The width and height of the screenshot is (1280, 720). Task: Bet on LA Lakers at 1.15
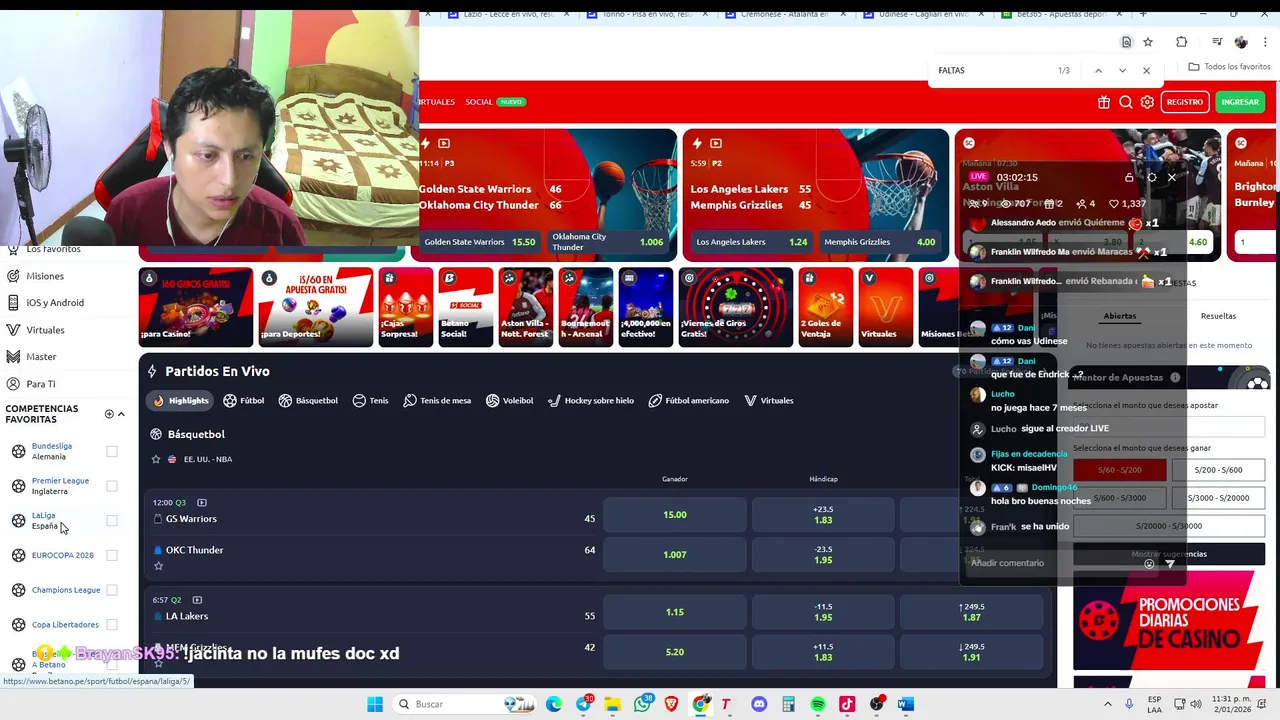coord(675,612)
